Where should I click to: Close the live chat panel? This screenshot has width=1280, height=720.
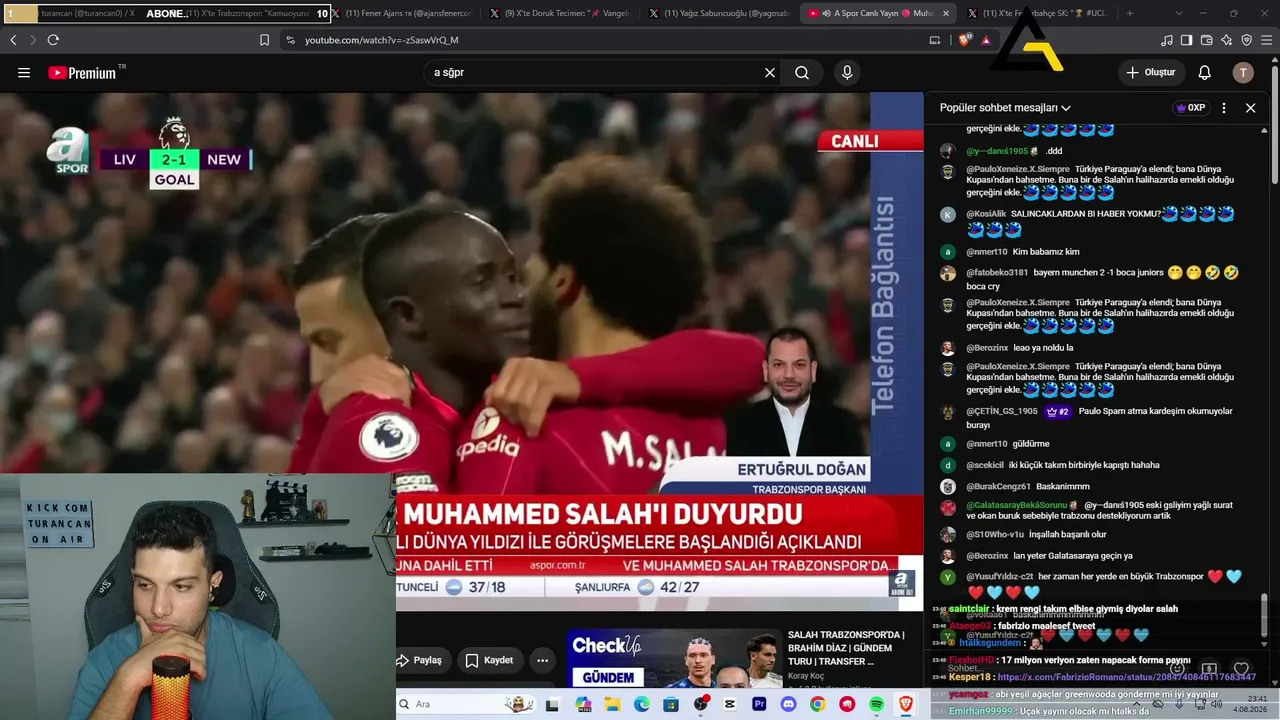[x=1250, y=108]
